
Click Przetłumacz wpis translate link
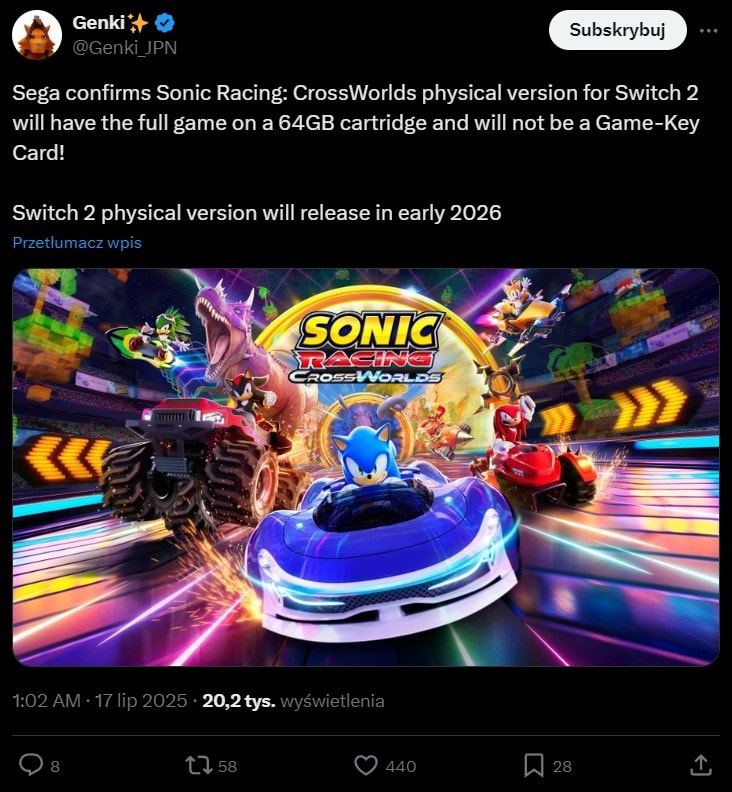point(77,242)
